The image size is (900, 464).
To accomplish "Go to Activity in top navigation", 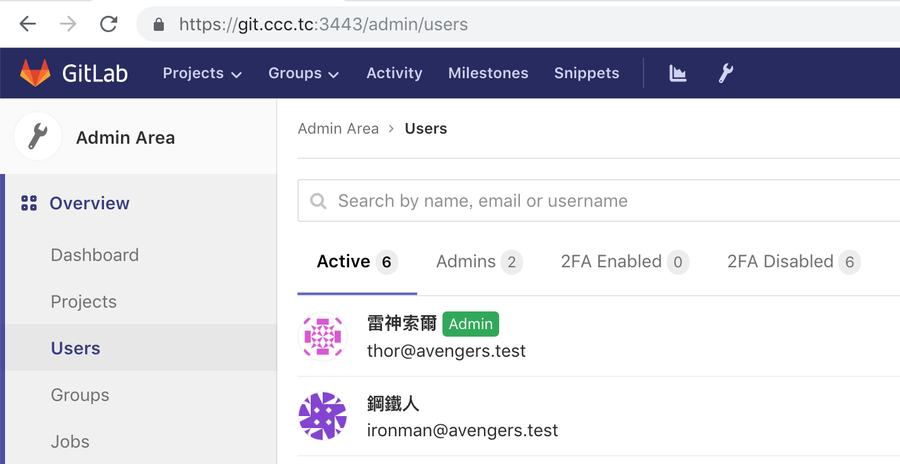I will [x=394, y=73].
